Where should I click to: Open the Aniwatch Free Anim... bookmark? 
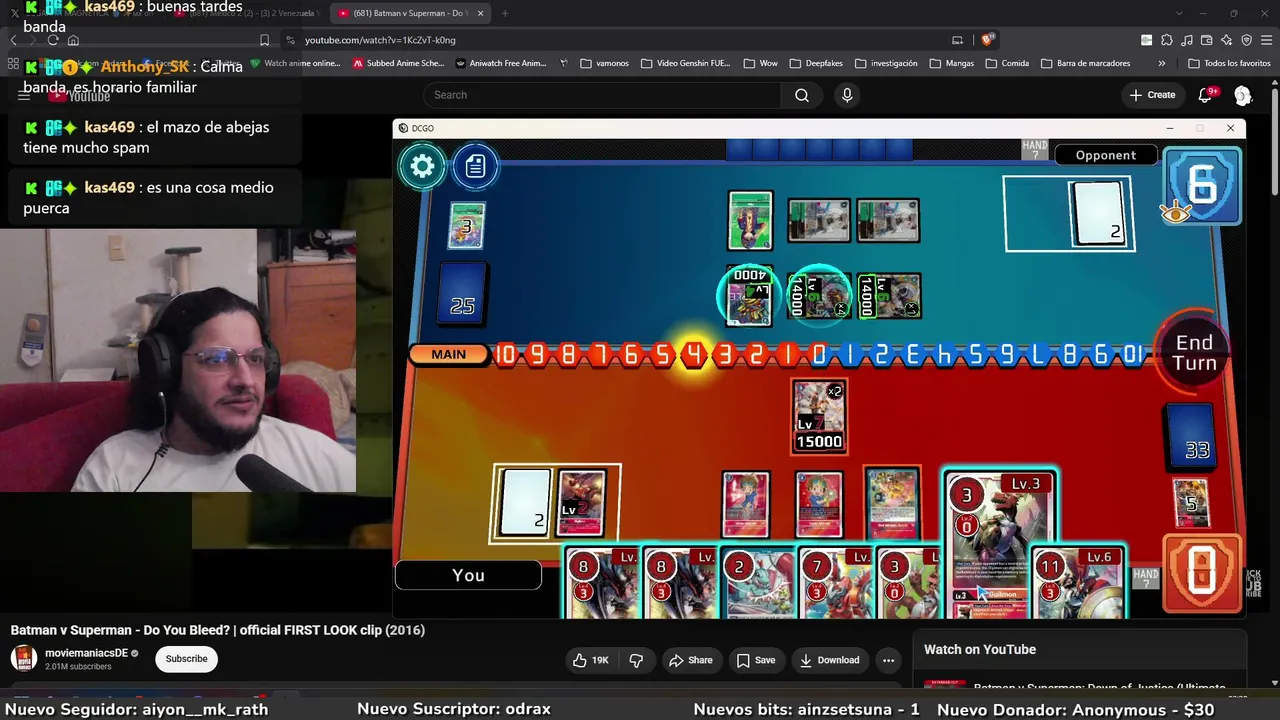[501, 63]
